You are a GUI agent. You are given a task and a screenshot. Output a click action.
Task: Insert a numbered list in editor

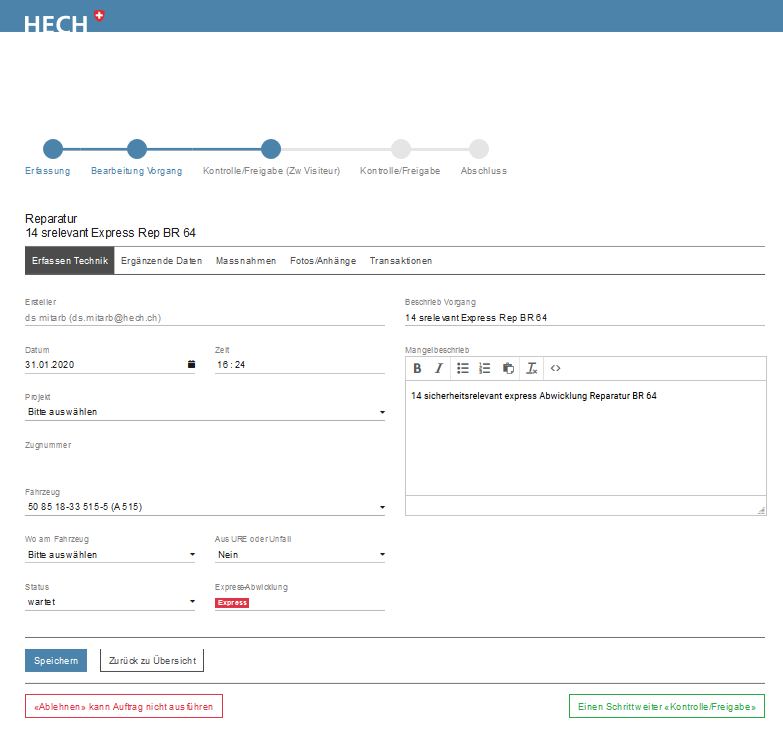click(x=485, y=368)
